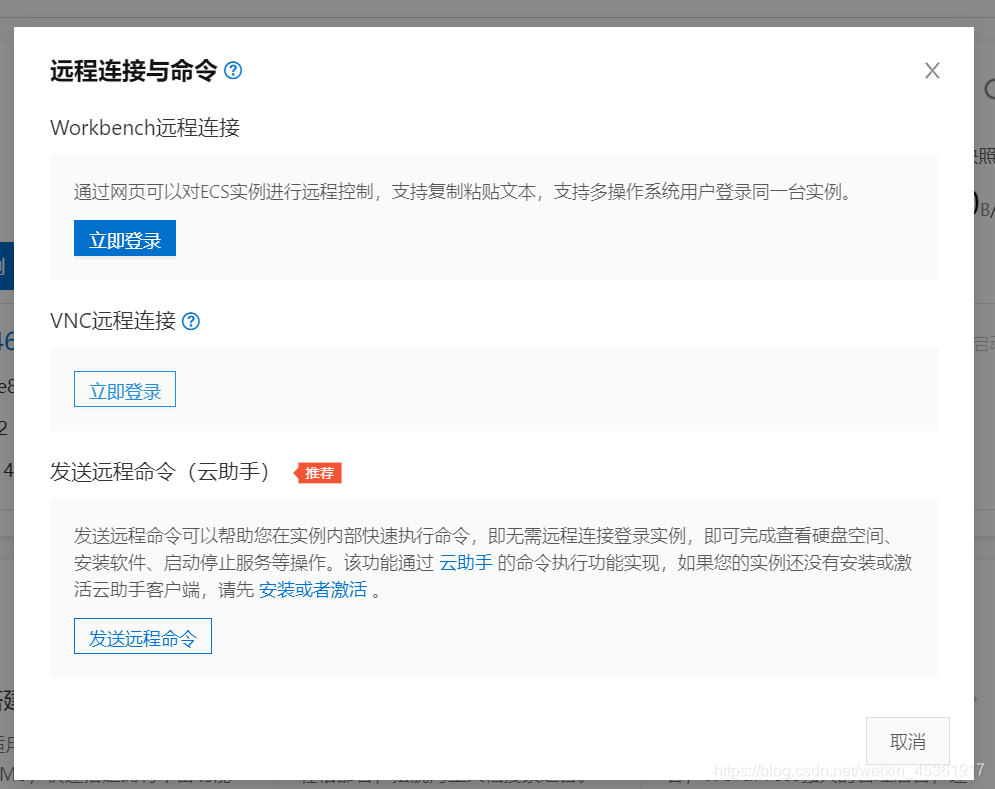The height and width of the screenshot is (789, 995).
Task: Open the 云助手 link
Action: pos(466,563)
